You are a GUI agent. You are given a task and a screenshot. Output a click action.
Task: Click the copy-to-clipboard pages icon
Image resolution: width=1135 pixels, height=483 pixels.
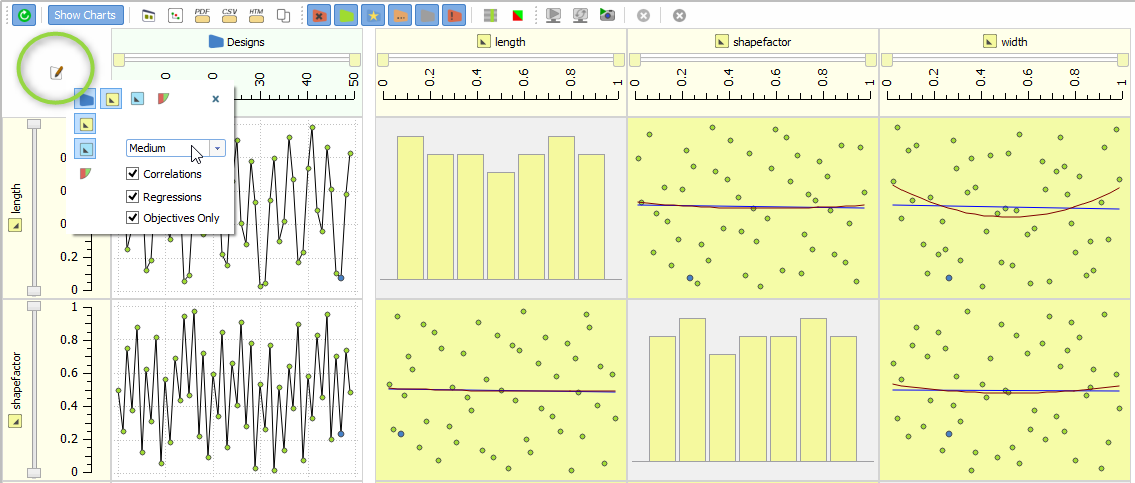click(x=284, y=14)
